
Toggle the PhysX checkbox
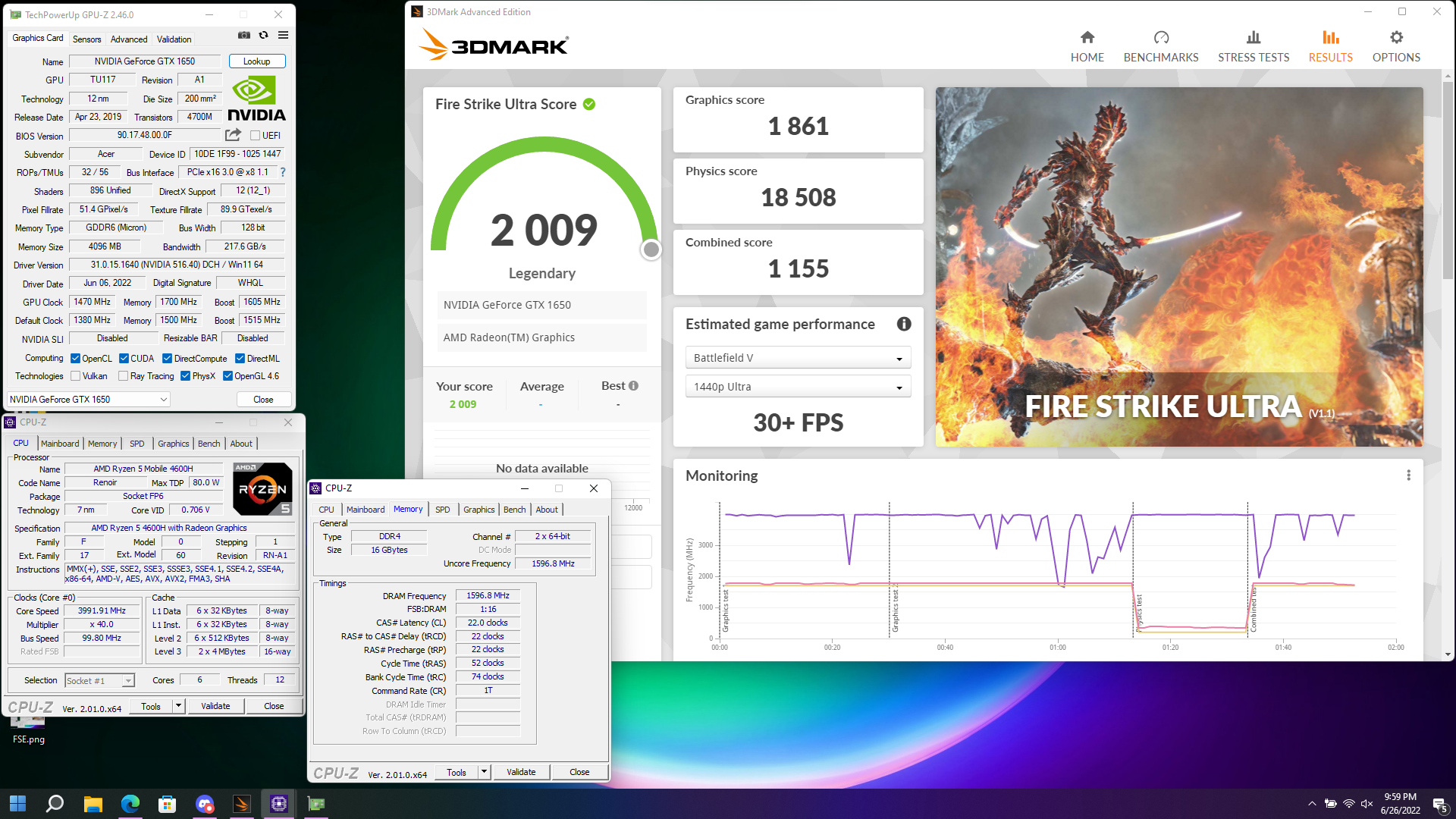(x=185, y=376)
